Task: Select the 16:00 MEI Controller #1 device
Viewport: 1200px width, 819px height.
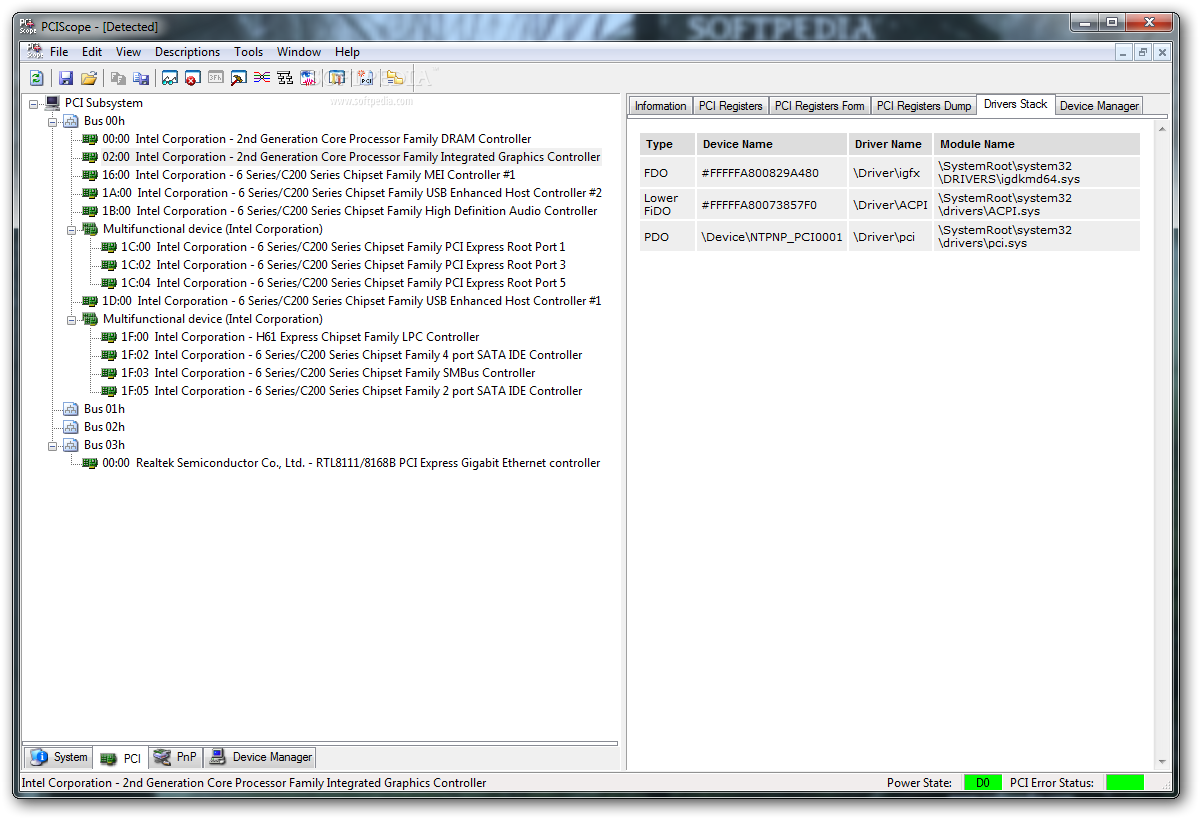Action: [x=308, y=175]
